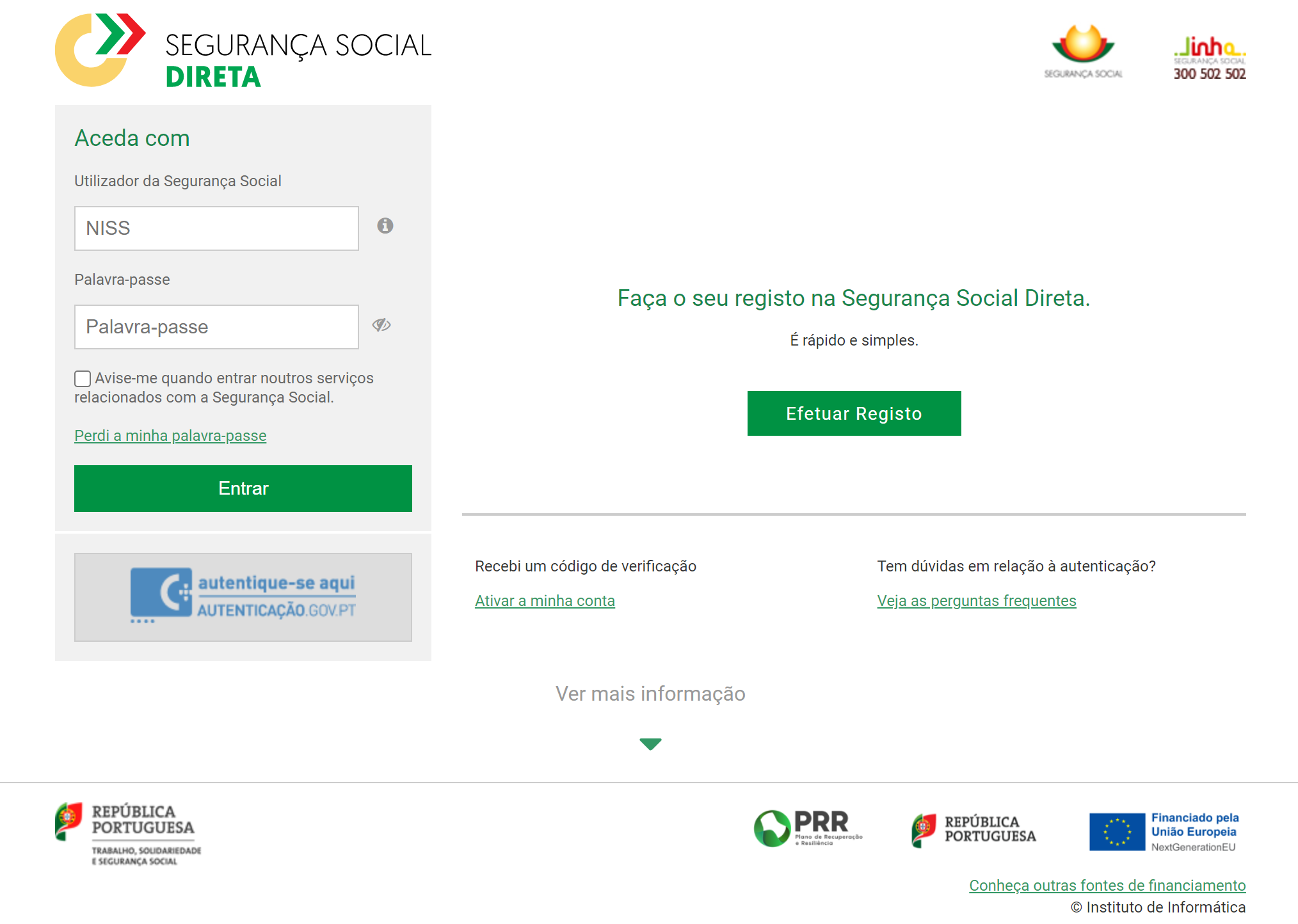
Task: Click the Instituto de Informática copyright text
Action: [1158, 907]
